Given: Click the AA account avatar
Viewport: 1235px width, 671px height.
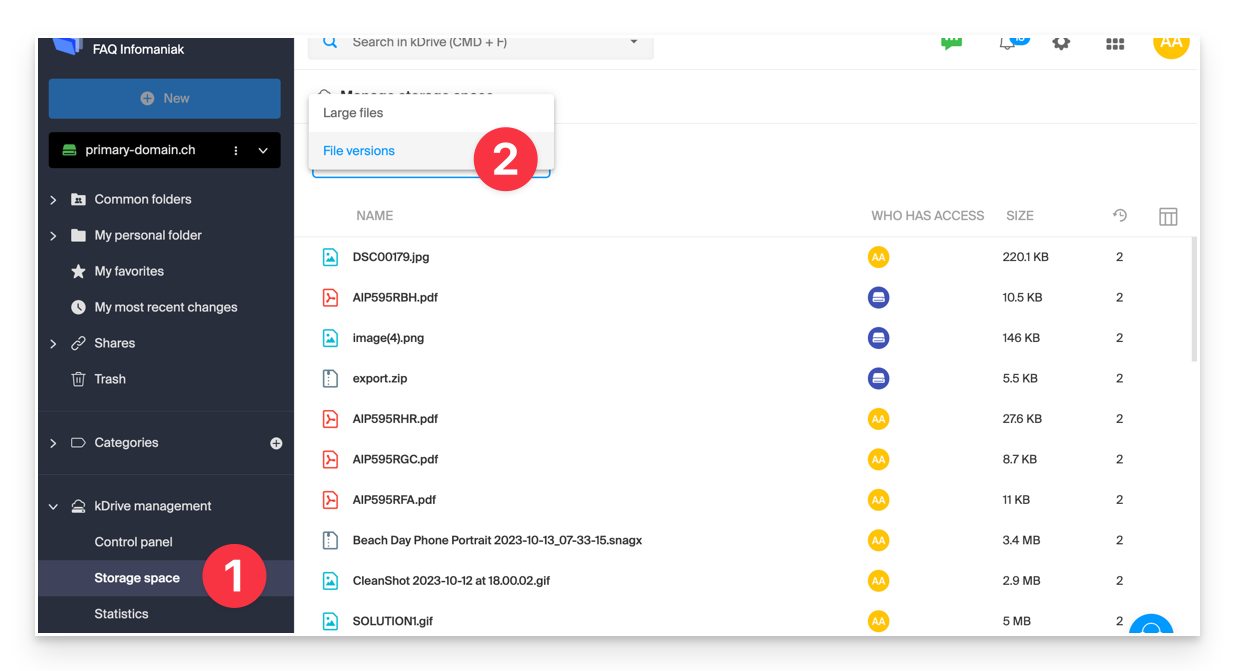Looking at the screenshot, I should click(1171, 43).
